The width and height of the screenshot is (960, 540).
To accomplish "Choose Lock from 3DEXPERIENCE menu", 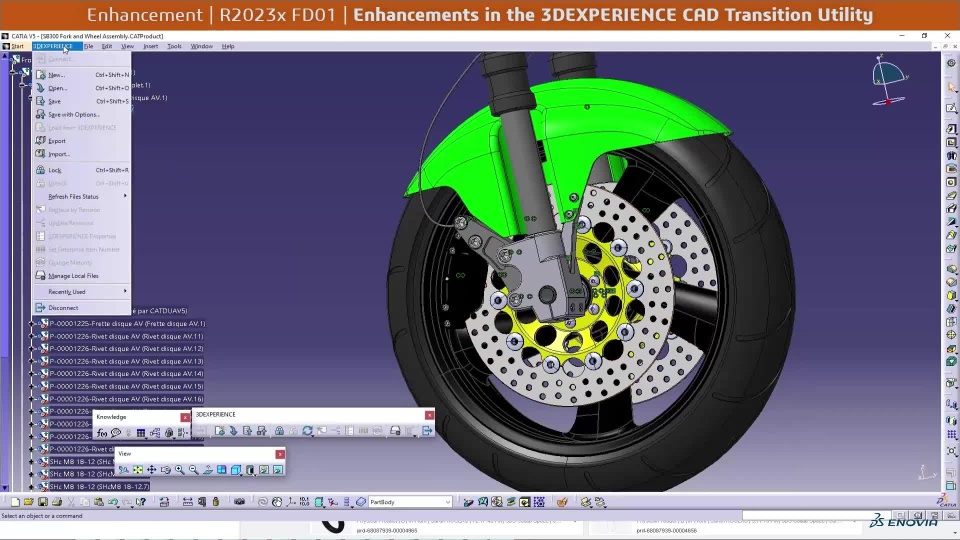I will point(81,170).
